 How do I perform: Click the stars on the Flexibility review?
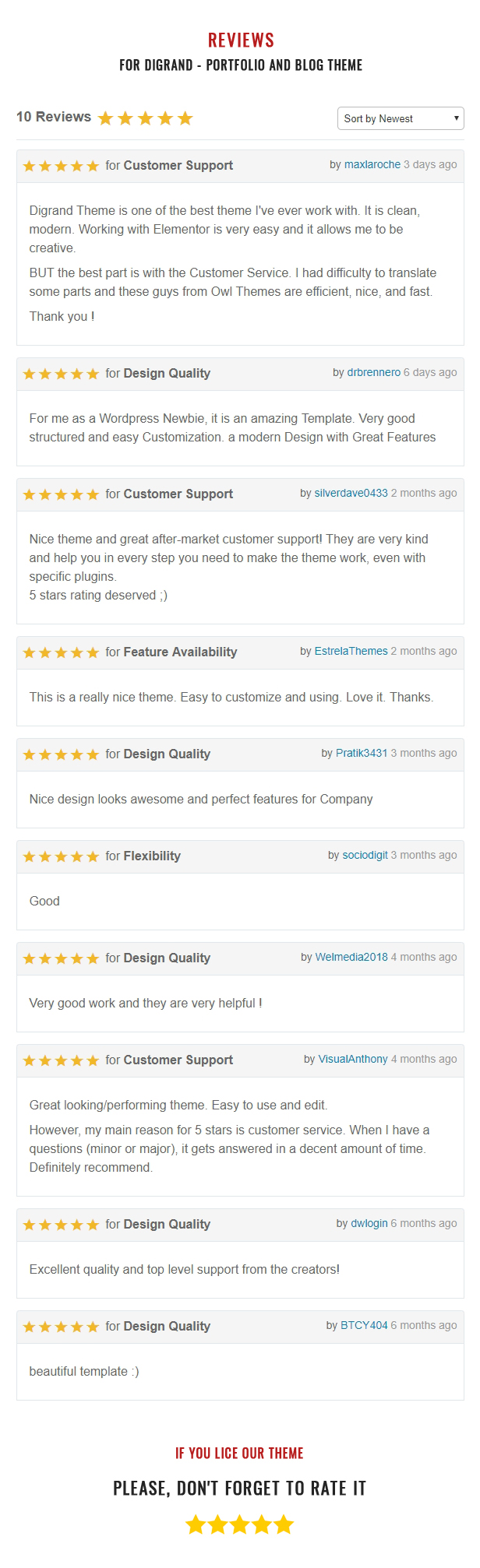point(61,856)
